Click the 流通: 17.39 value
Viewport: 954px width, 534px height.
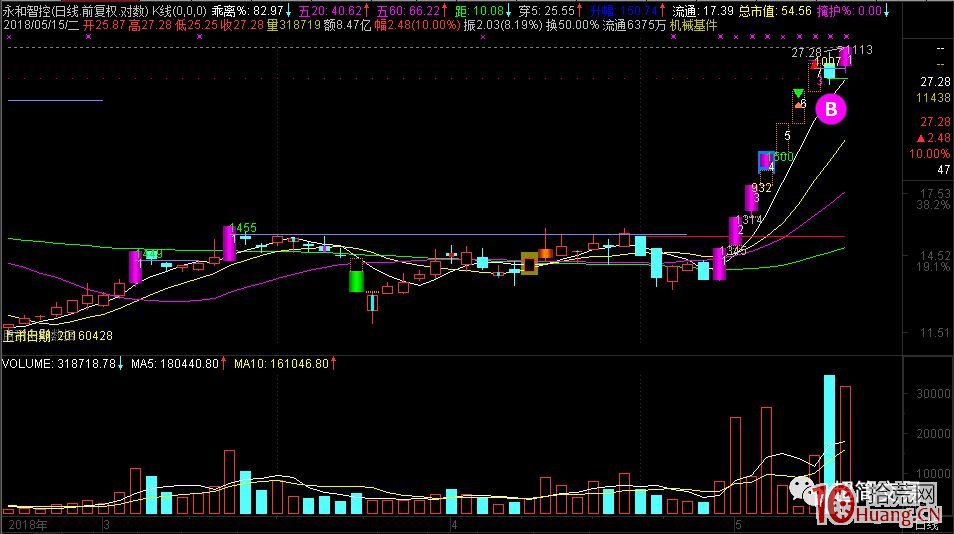click(x=703, y=10)
